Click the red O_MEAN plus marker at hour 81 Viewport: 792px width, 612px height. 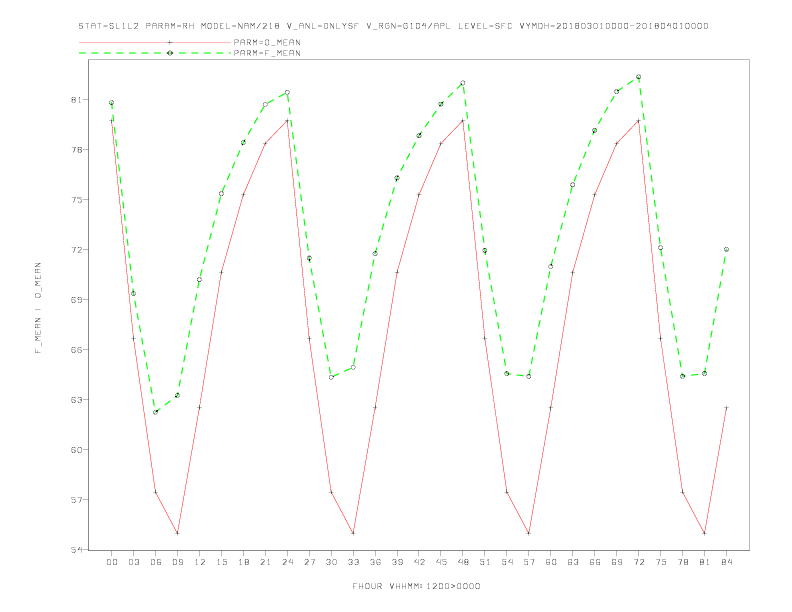click(x=704, y=533)
